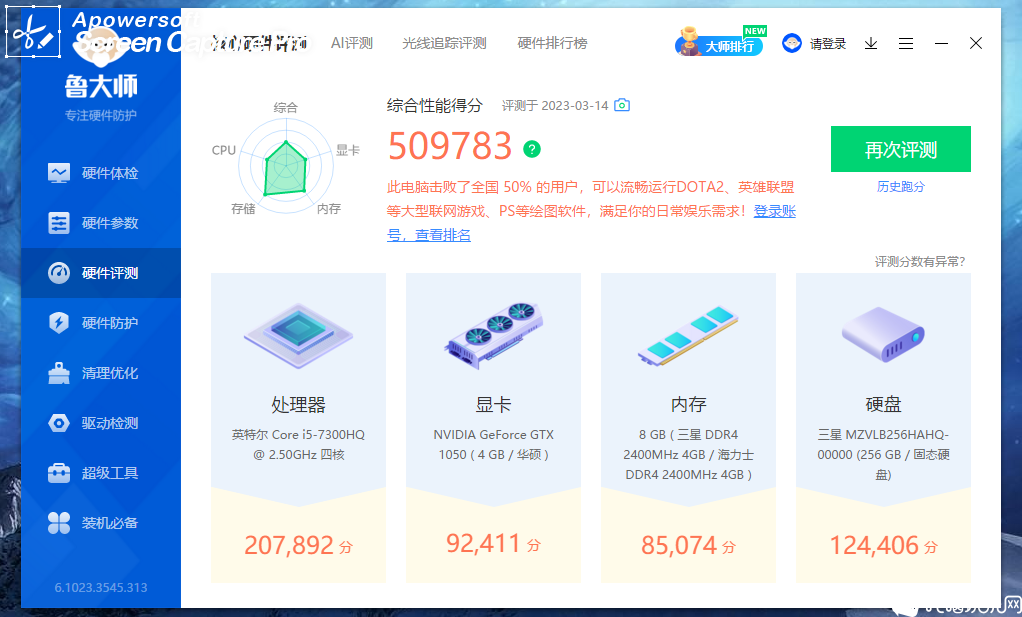Open 驱动检测 sidebar entry
The image size is (1022, 617).
pyautogui.click(x=100, y=423)
